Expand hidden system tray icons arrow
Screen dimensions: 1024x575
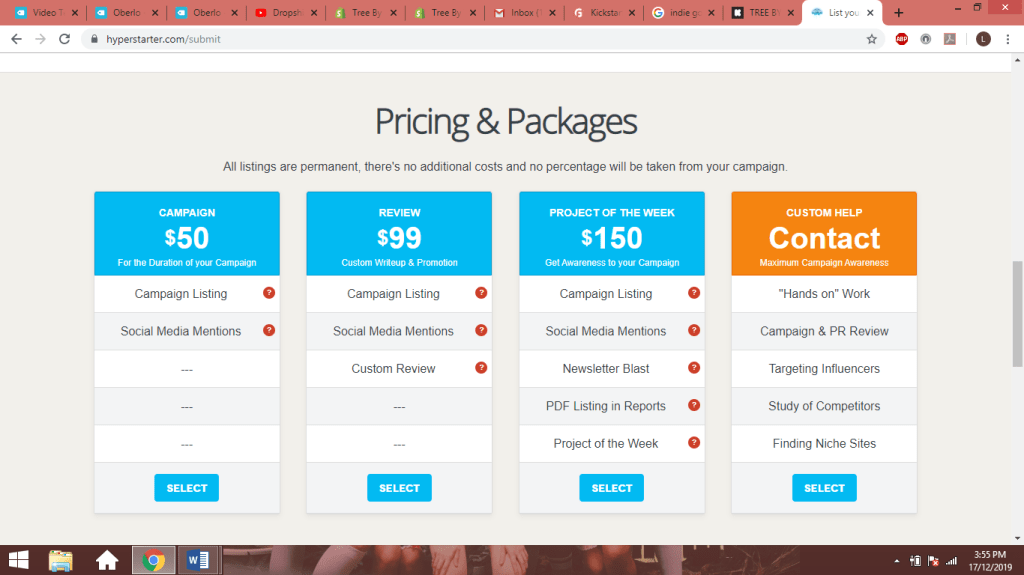[898, 561]
